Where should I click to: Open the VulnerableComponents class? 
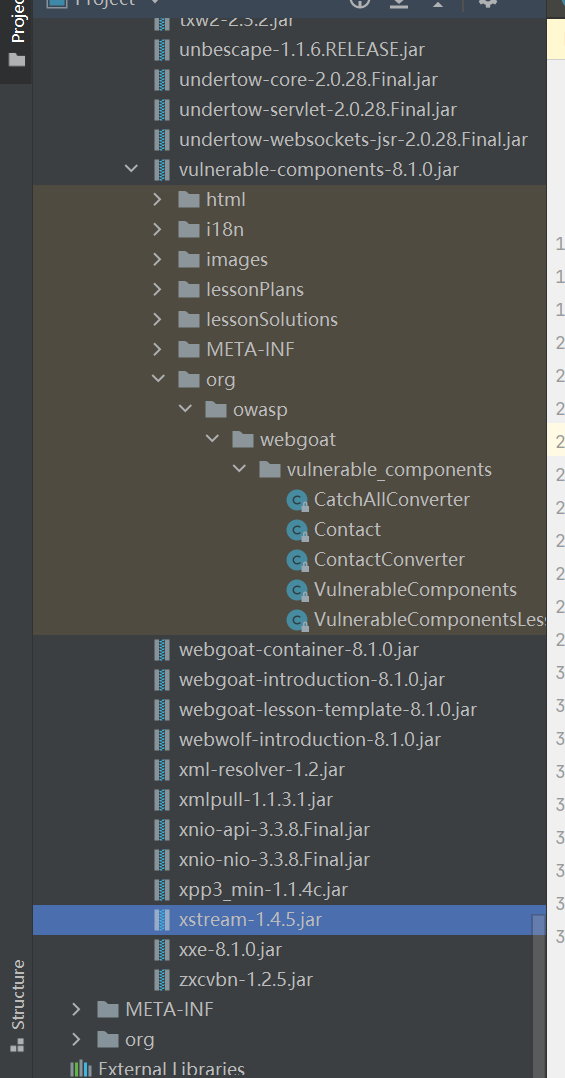pyautogui.click(x=415, y=590)
